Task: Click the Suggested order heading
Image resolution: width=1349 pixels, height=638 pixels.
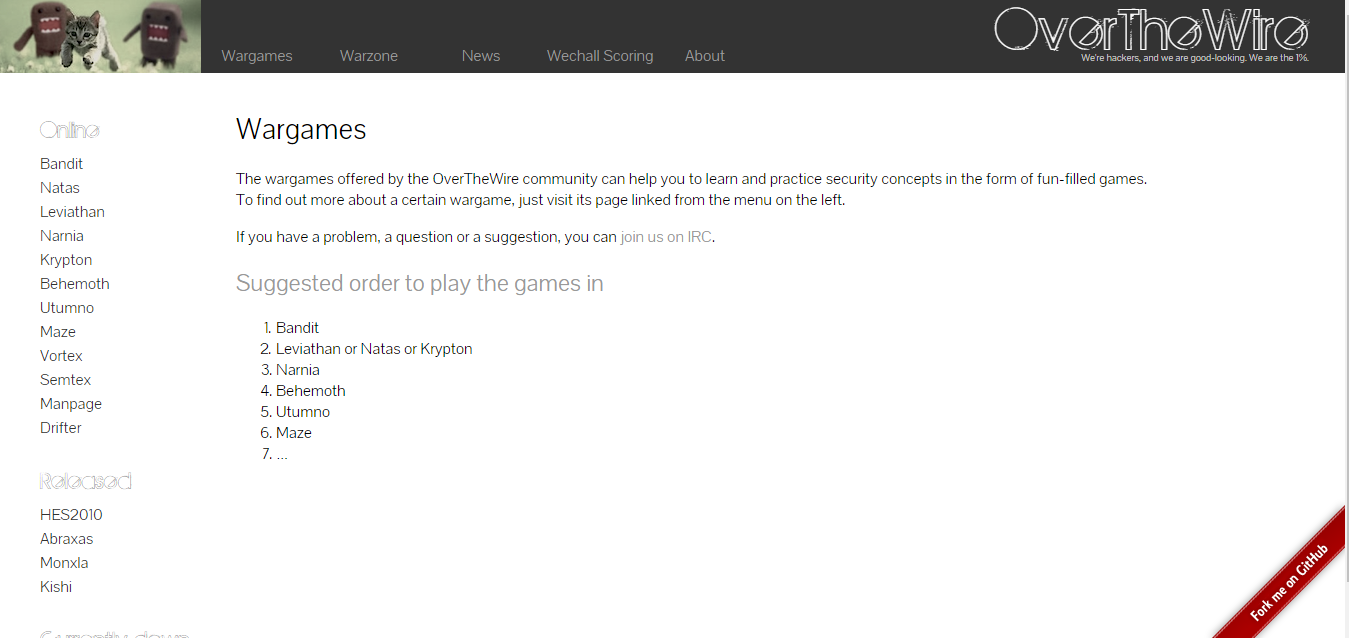Action: click(420, 283)
